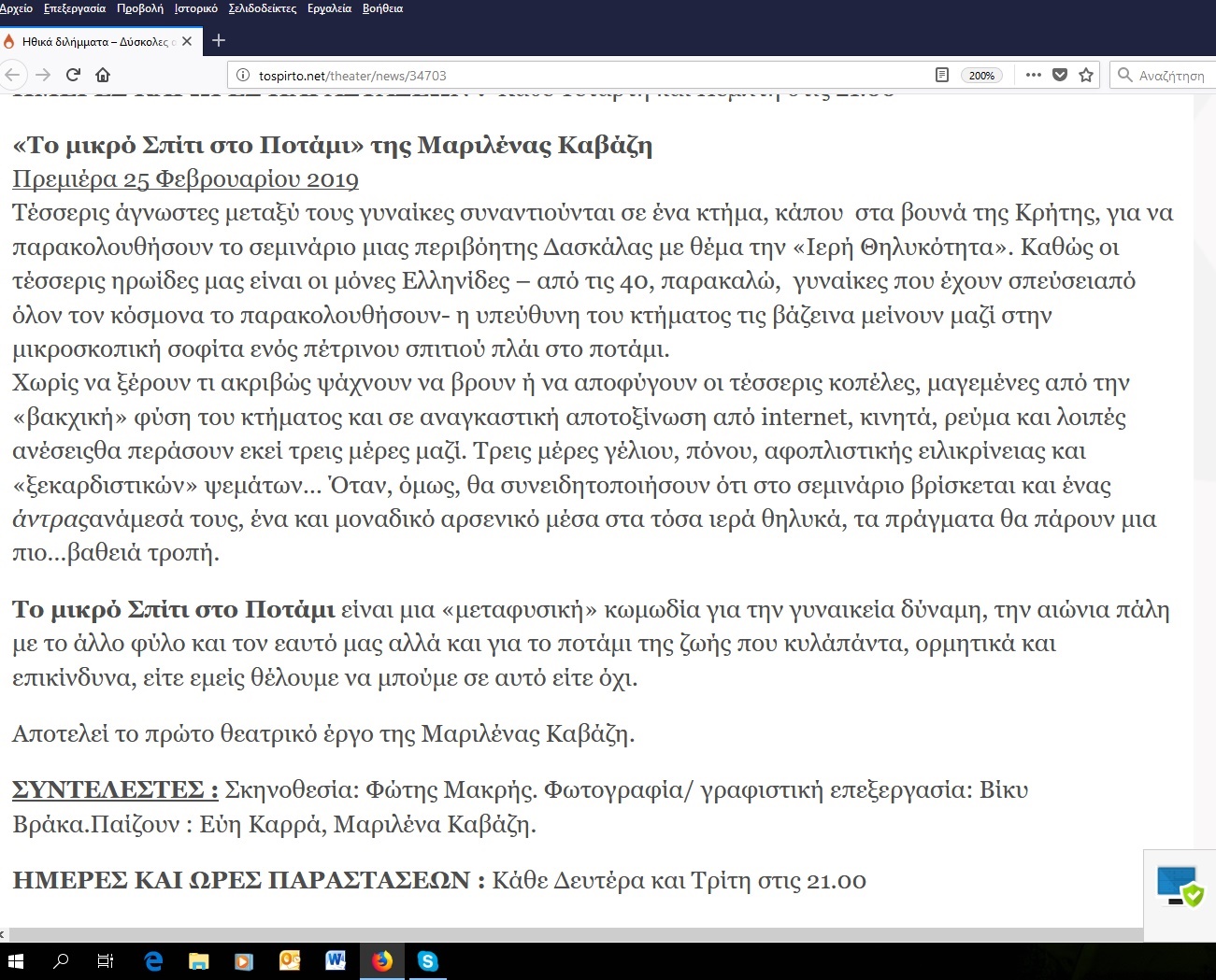Click the security shield monitor popup
Image resolution: width=1216 pixels, height=980 pixels.
coord(1180,888)
